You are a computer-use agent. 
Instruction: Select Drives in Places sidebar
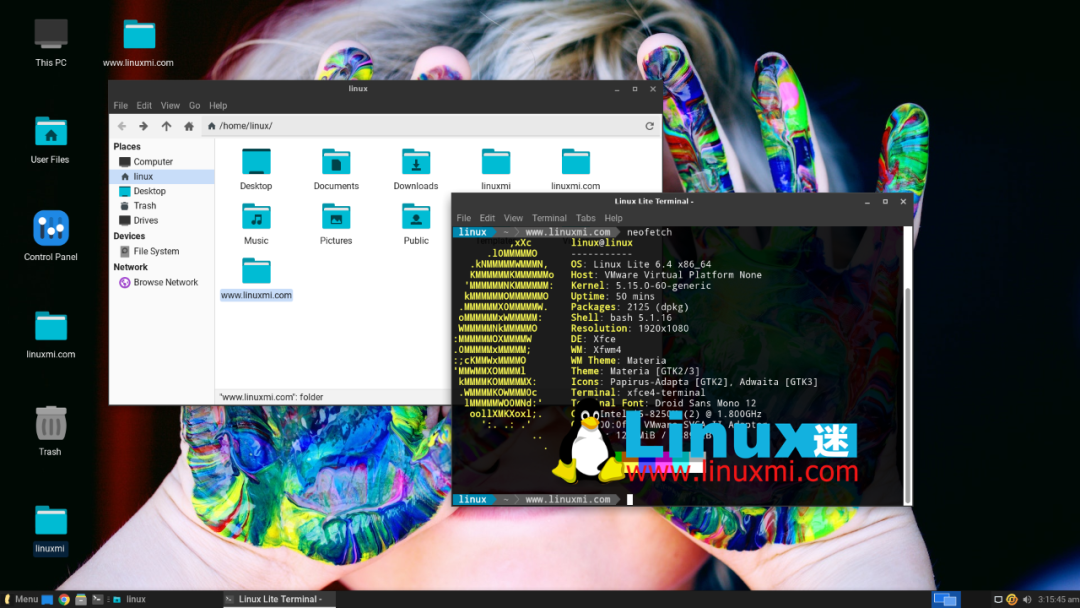pyautogui.click(x=162, y=220)
